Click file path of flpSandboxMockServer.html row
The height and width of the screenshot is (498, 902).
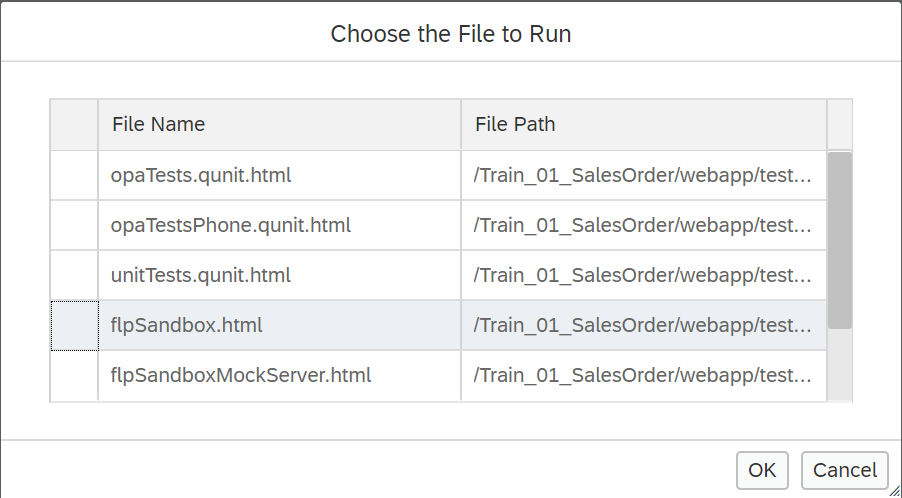(x=643, y=376)
